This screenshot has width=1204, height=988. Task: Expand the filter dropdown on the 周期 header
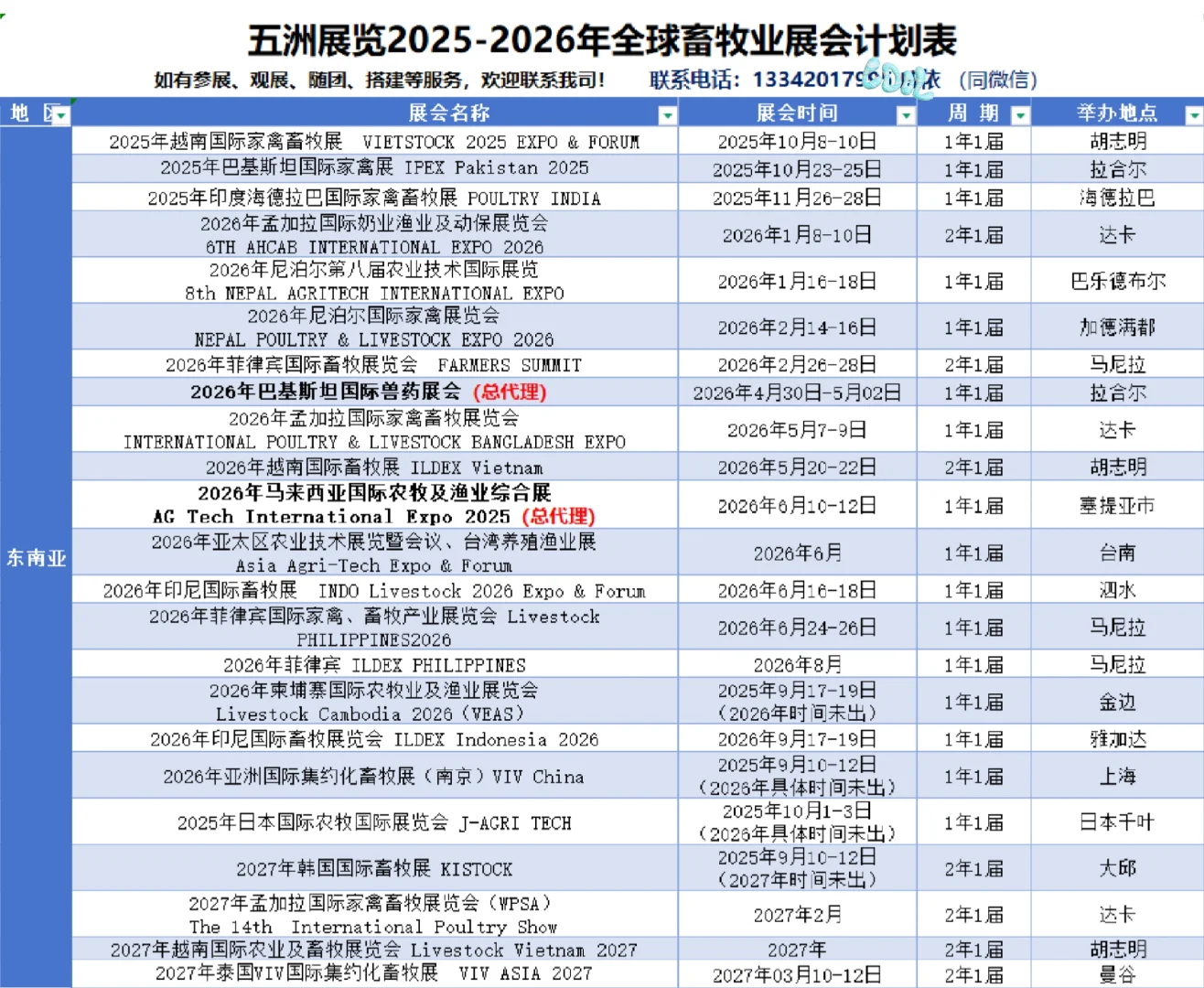point(1019,115)
